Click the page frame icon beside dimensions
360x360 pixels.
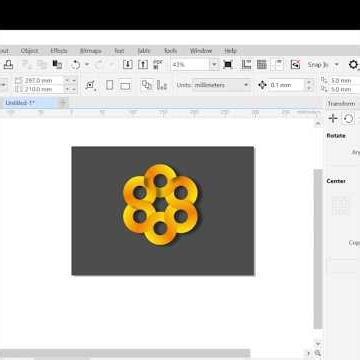(90, 85)
